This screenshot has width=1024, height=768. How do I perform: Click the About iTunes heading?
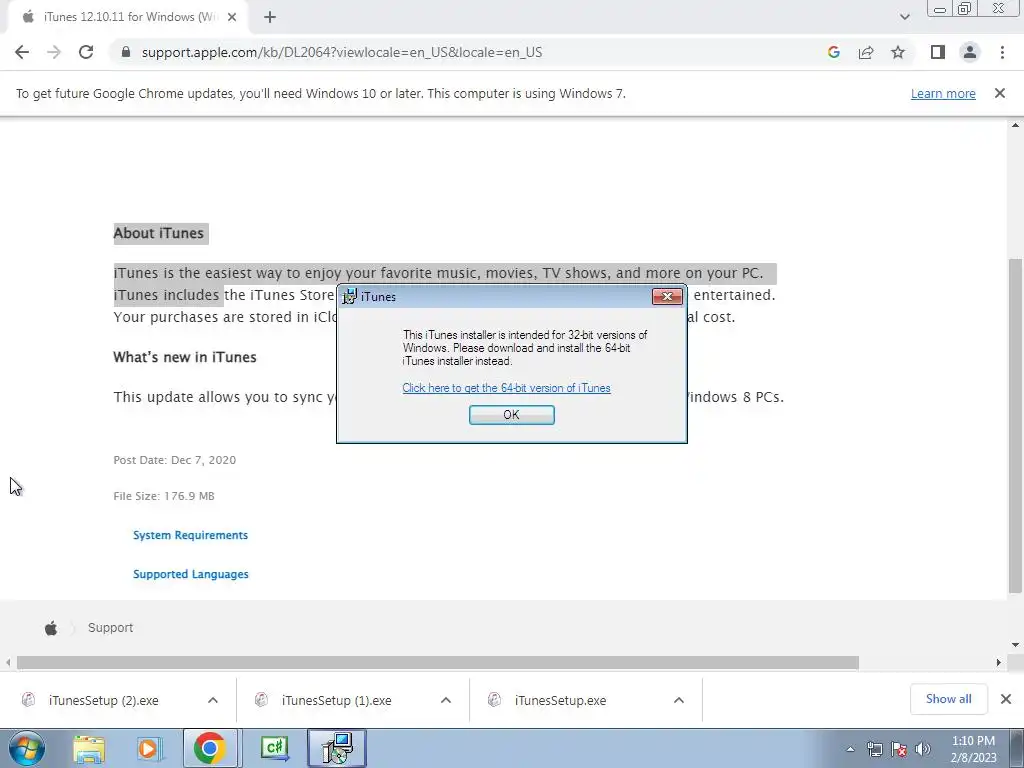coord(159,233)
